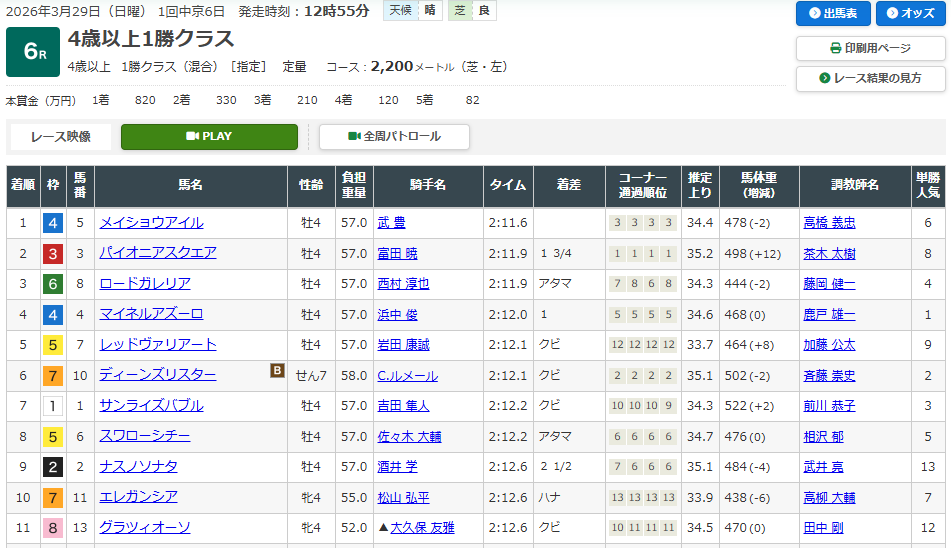The image size is (951, 548).
Task: Open horse ロードガレリア details
Action: point(144,284)
